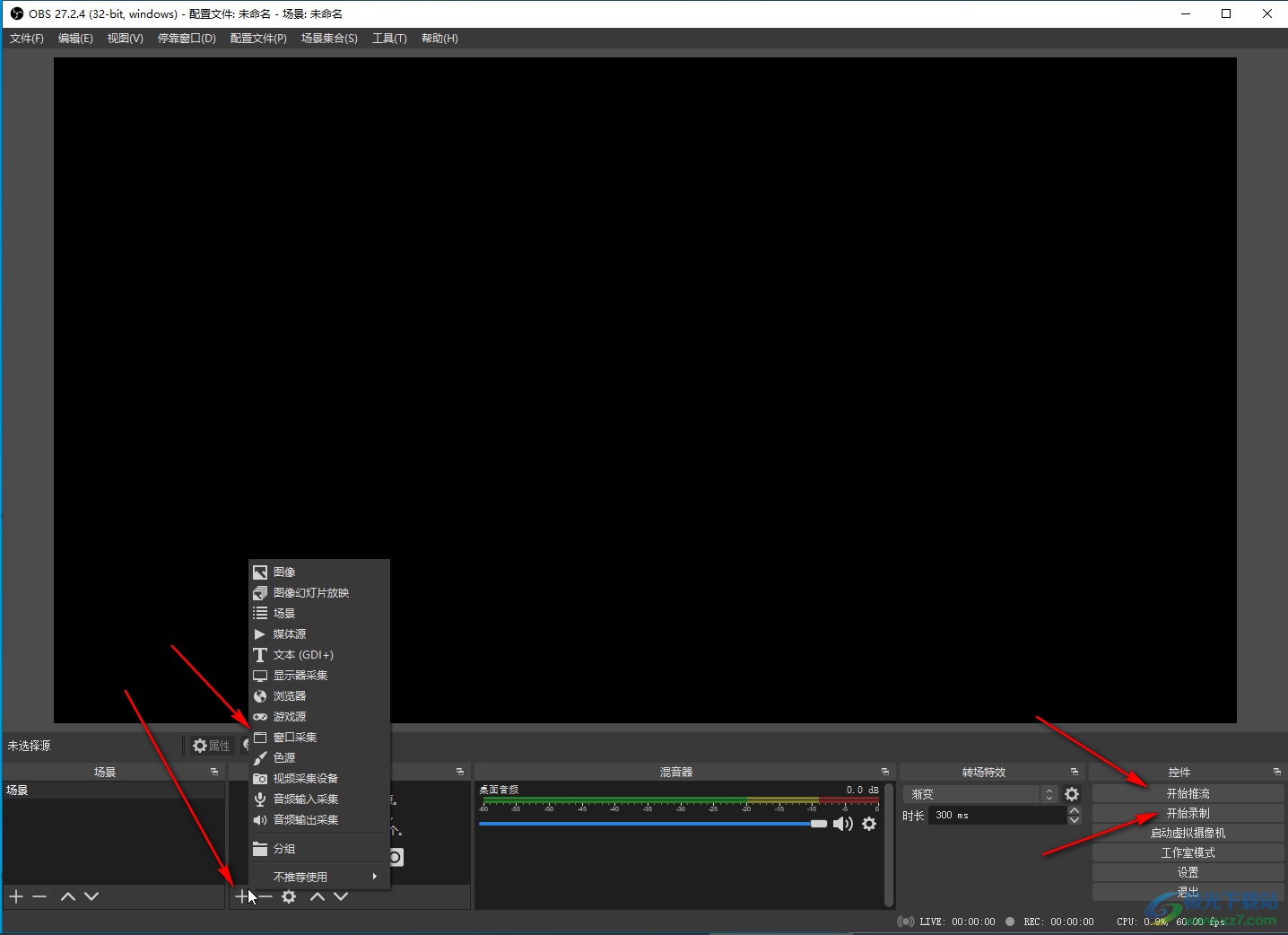1288x935 pixels.
Task: Choose 窗口采集 window capture
Action: (319, 738)
